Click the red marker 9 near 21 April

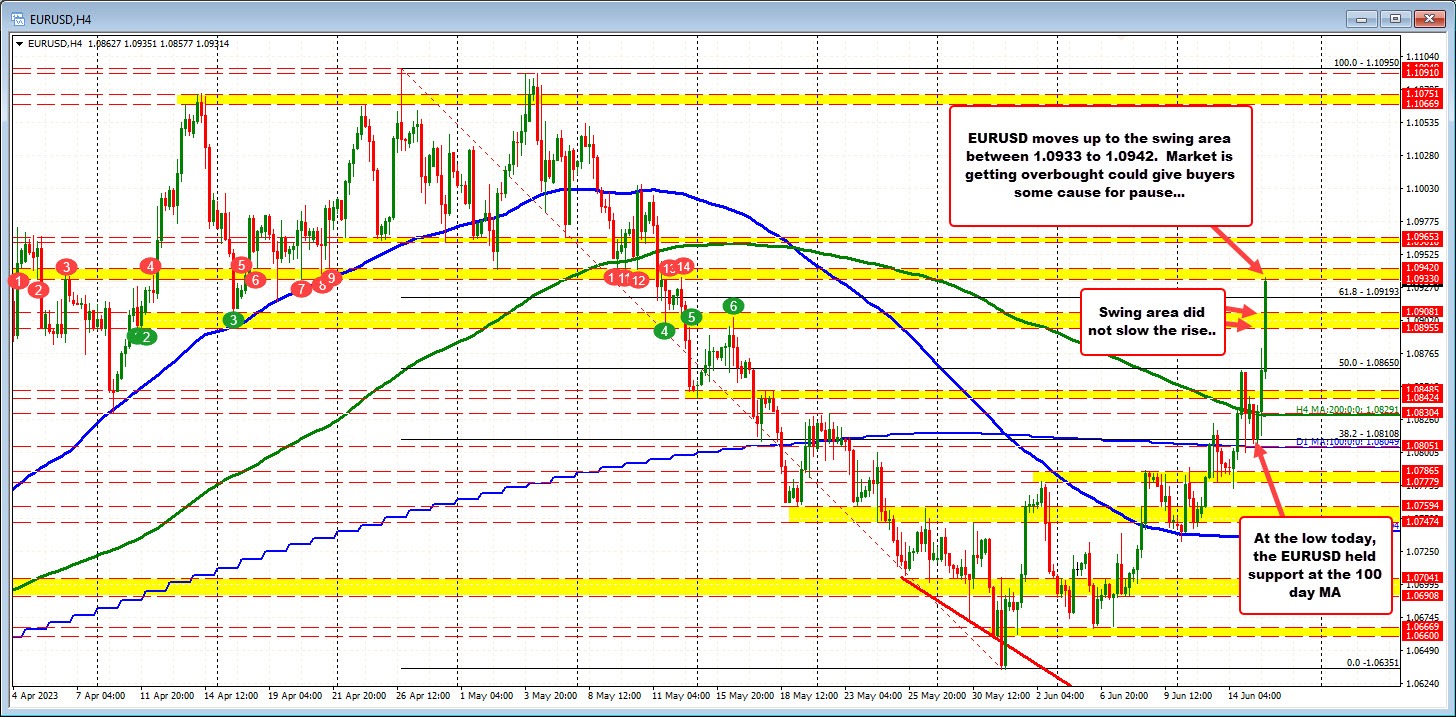[330, 280]
